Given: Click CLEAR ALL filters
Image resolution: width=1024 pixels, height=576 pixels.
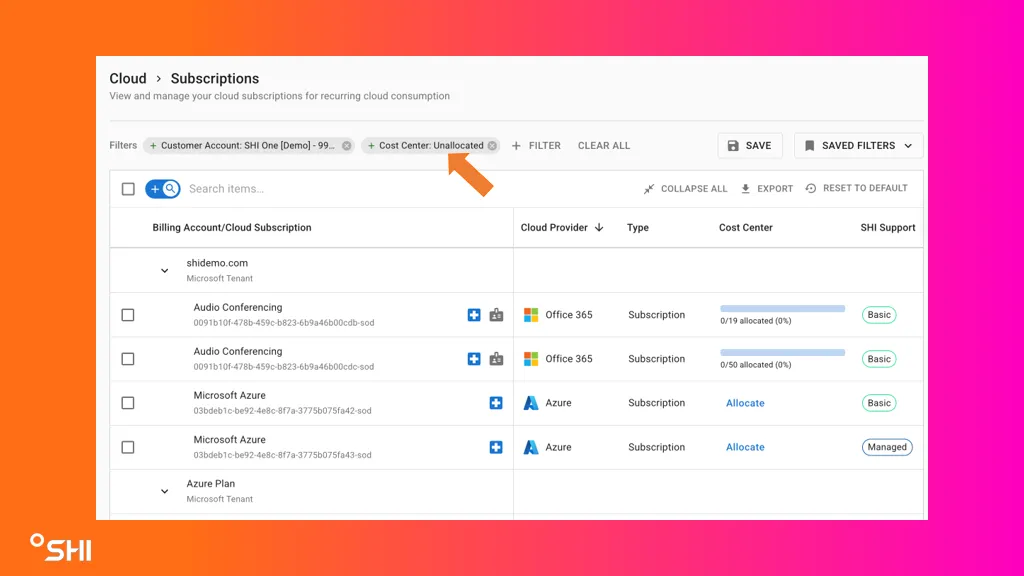Looking at the screenshot, I should [x=604, y=146].
